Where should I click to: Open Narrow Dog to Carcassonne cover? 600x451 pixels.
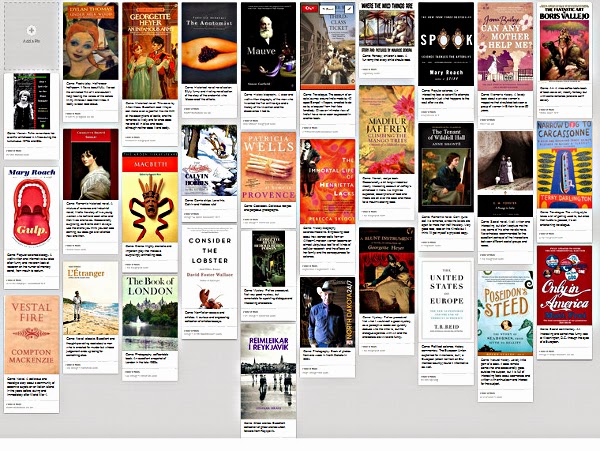coord(564,164)
